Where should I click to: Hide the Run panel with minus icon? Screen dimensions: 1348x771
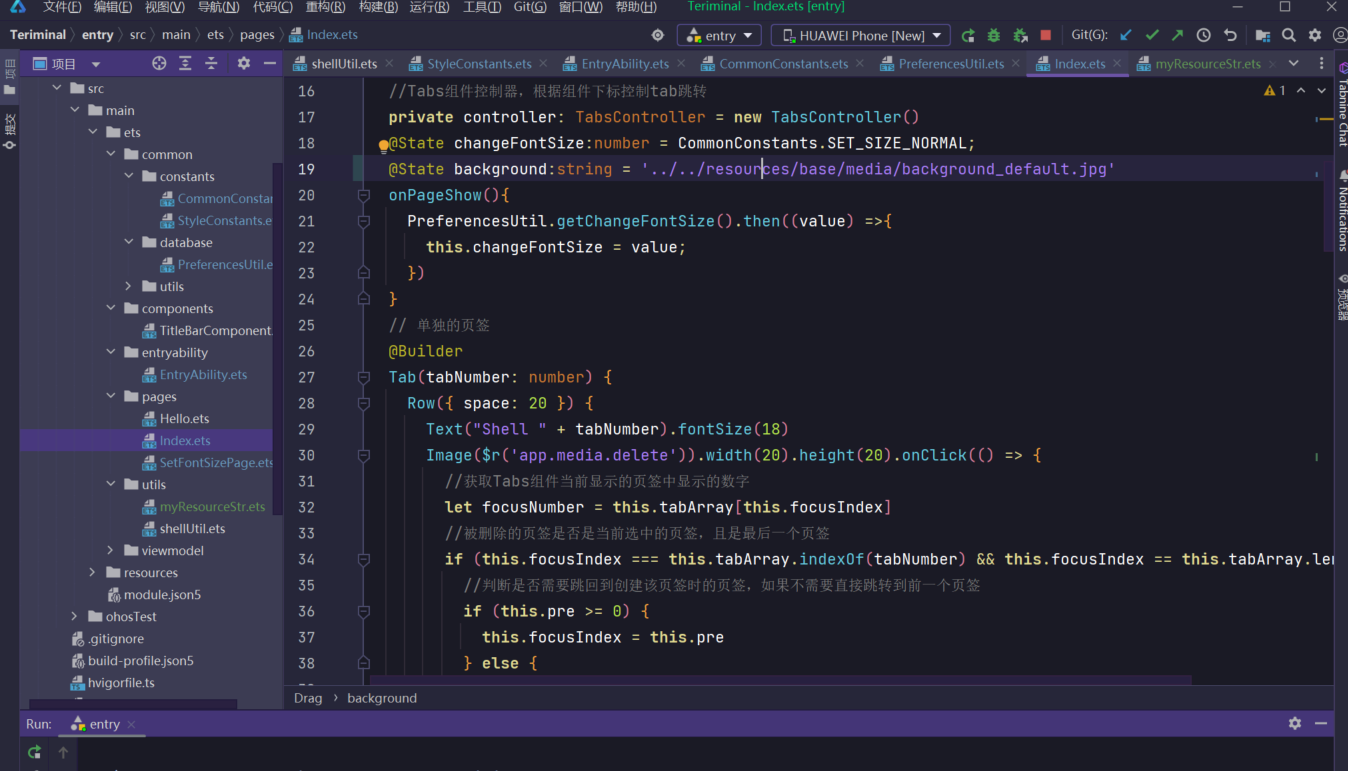(x=1321, y=723)
